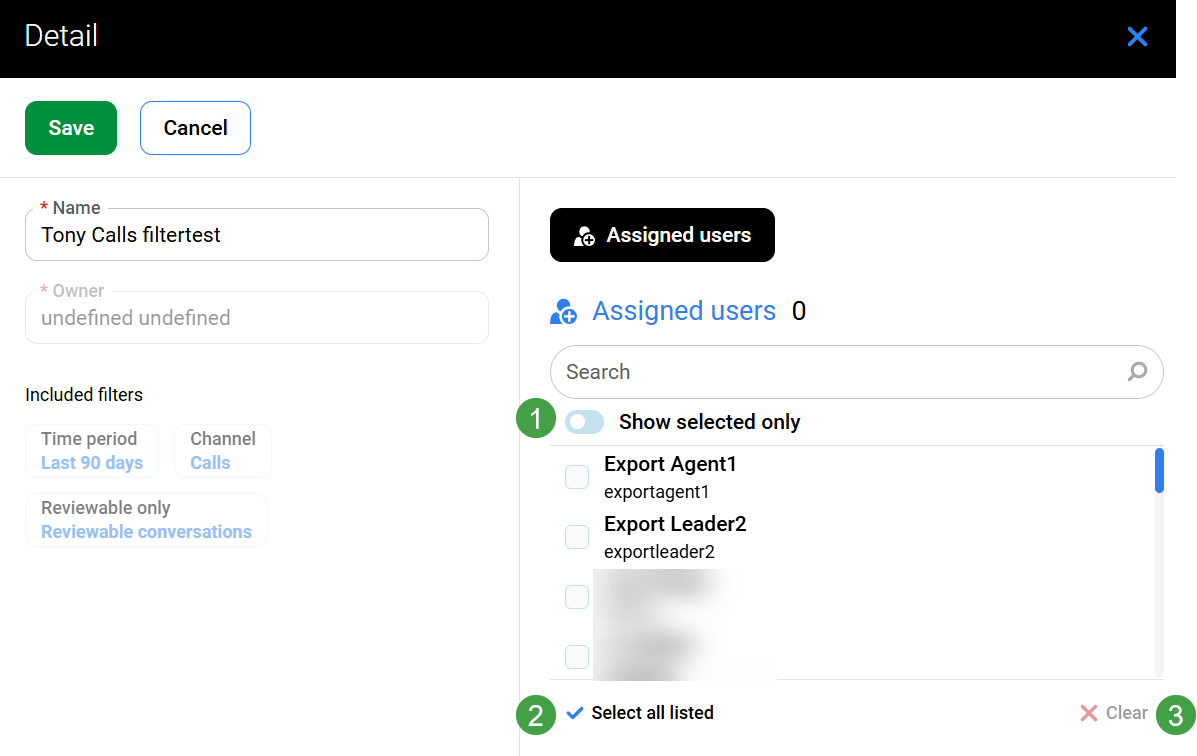Click the search magnifier icon

click(1137, 372)
